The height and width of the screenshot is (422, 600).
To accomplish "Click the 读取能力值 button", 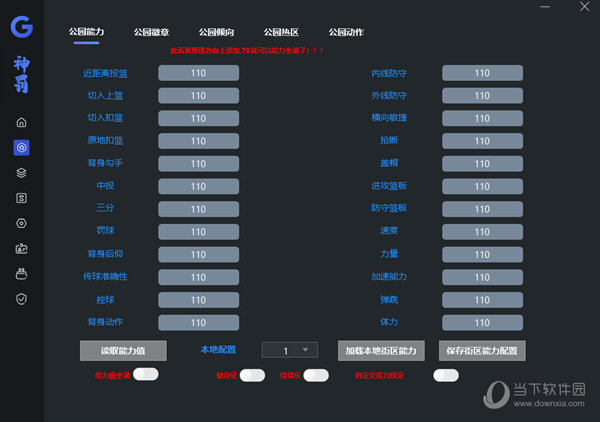I will pyautogui.click(x=123, y=351).
